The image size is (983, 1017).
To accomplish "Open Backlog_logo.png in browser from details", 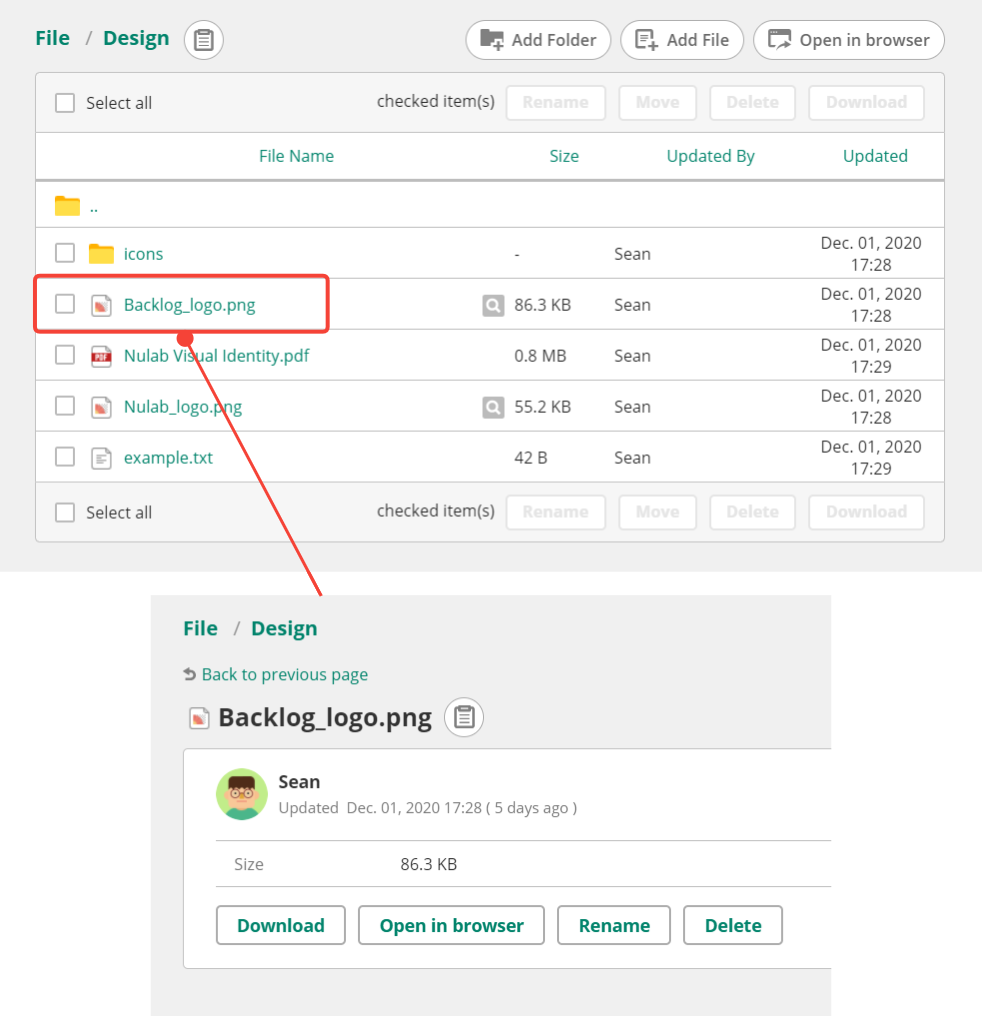I will [x=451, y=926].
